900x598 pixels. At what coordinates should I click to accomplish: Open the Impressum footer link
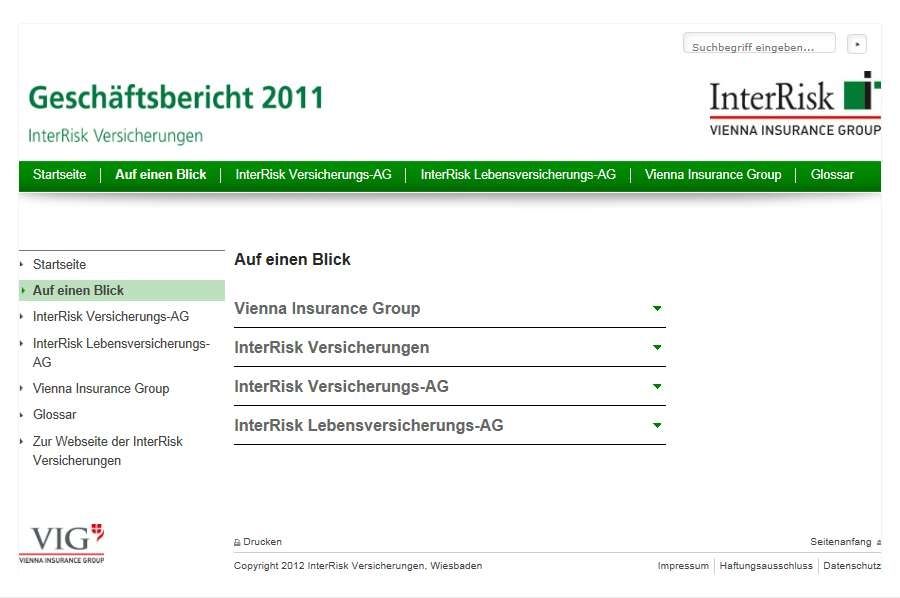point(683,566)
